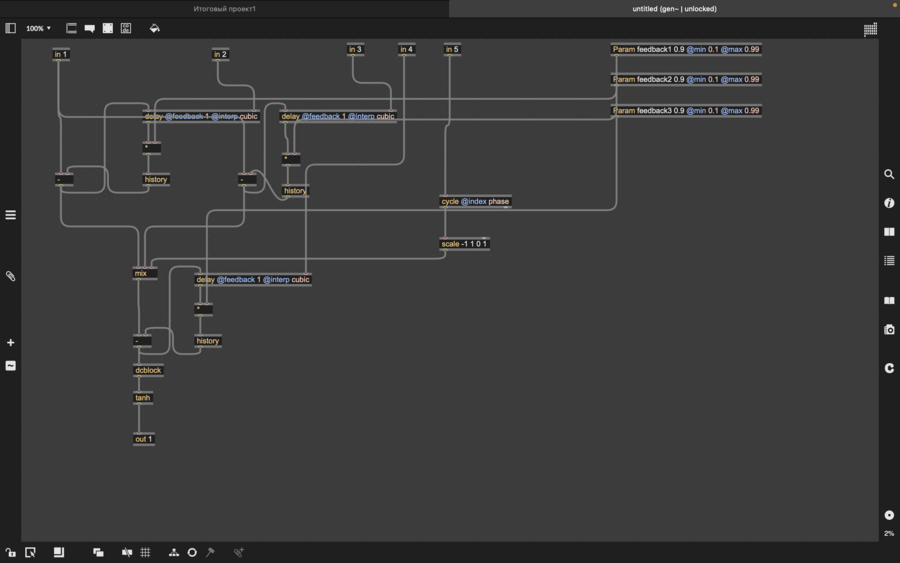This screenshot has width=900, height=563.
Task: Select the cycle @index phase object
Action: pyautogui.click(x=475, y=201)
